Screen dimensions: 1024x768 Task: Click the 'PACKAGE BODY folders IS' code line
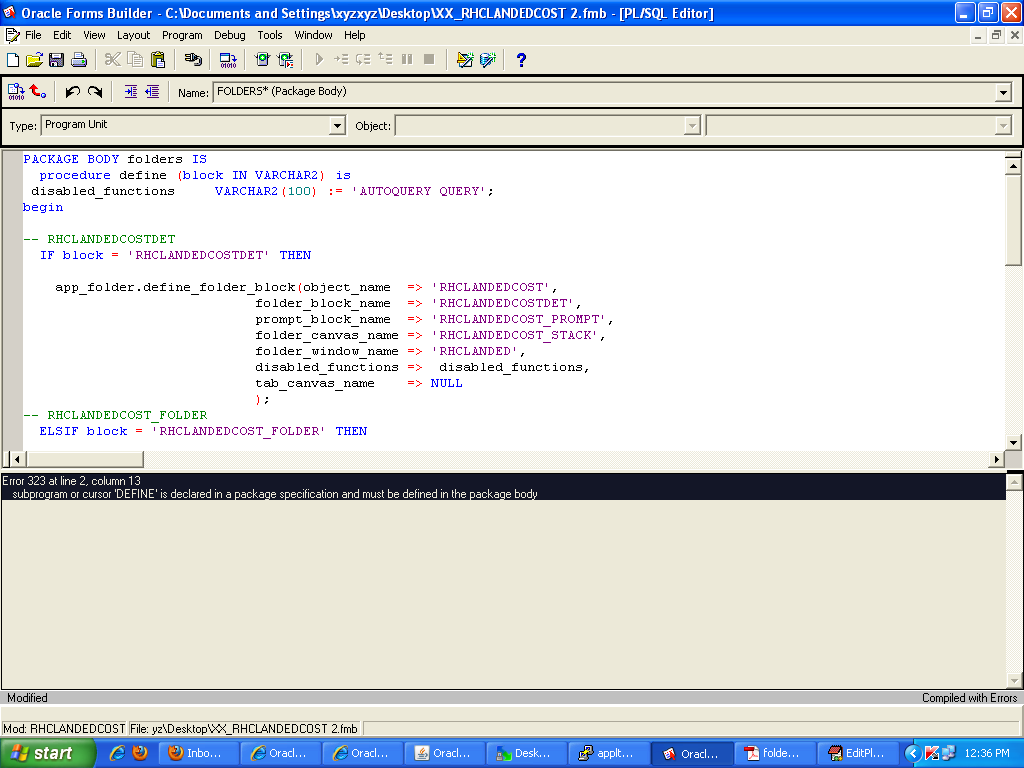pyautogui.click(x=115, y=159)
